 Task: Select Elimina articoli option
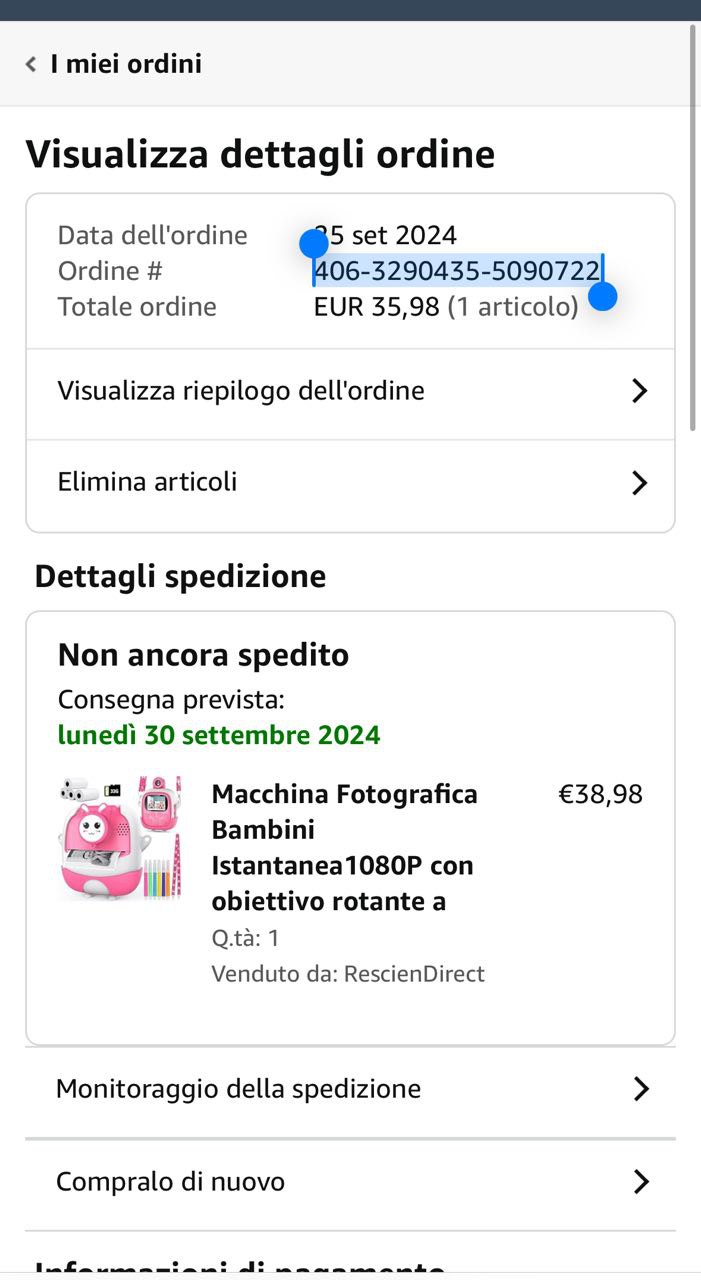coord(148,482)
